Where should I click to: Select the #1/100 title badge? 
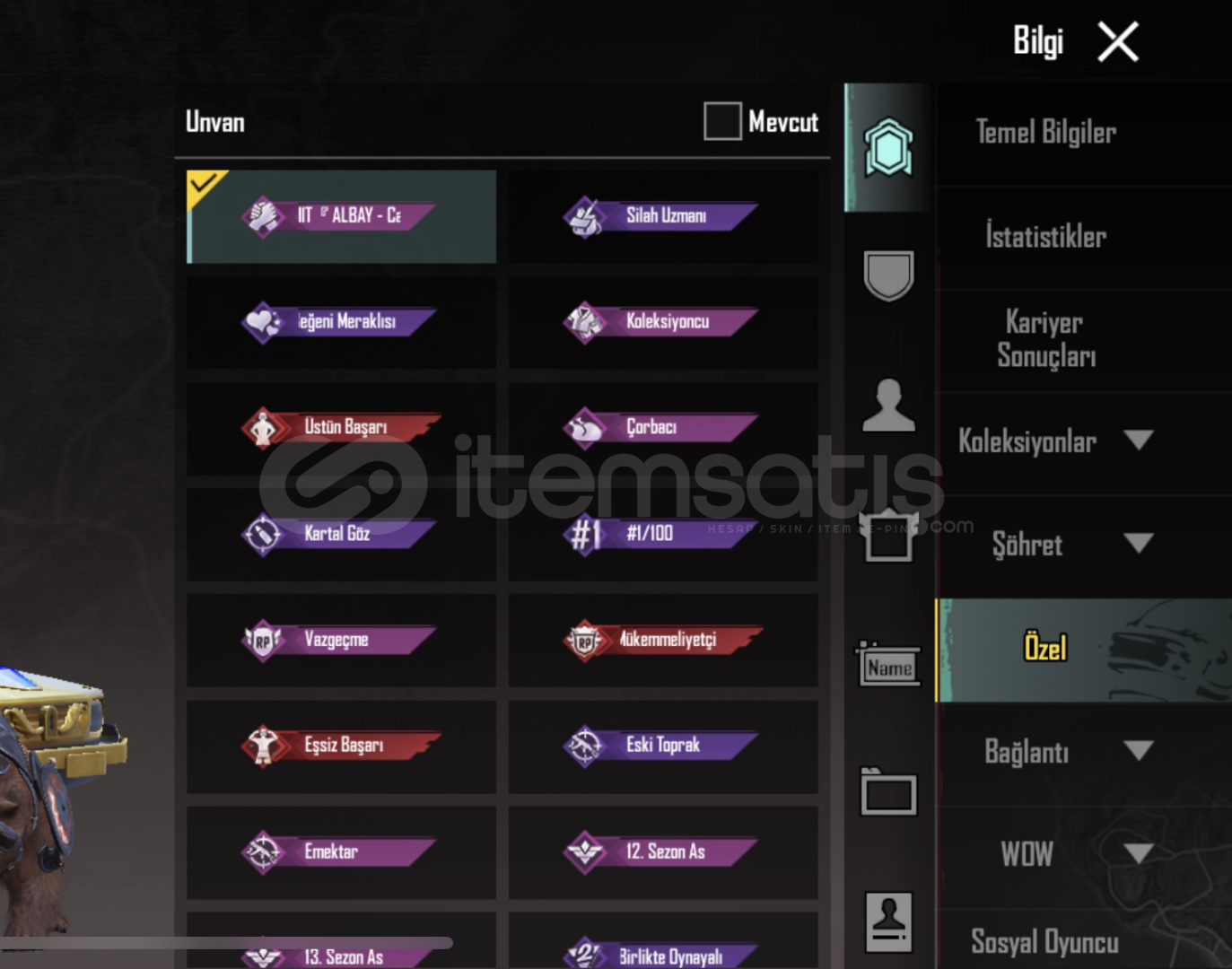(x=662, y=535)
